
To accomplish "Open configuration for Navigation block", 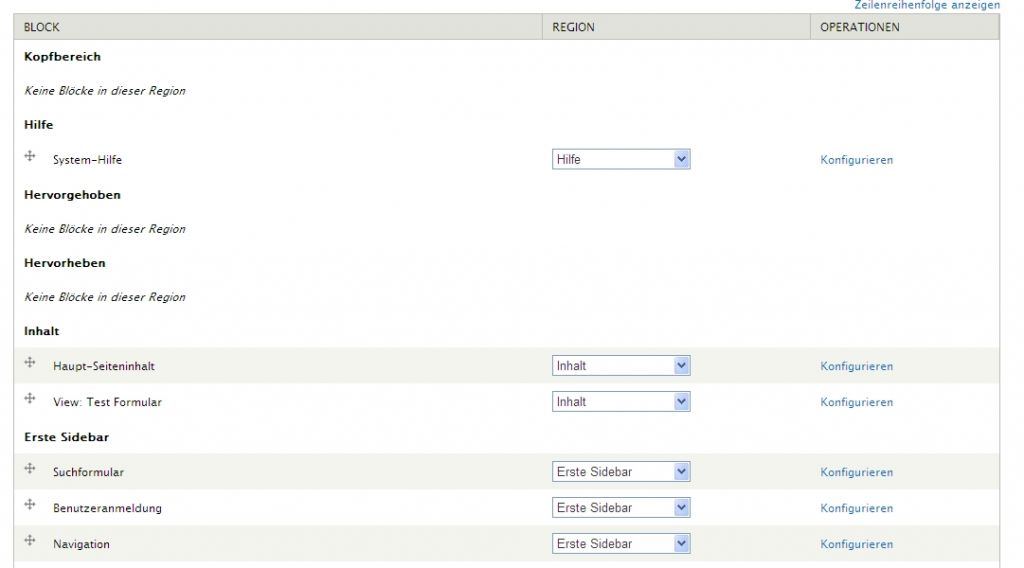I will click(856, 544).
